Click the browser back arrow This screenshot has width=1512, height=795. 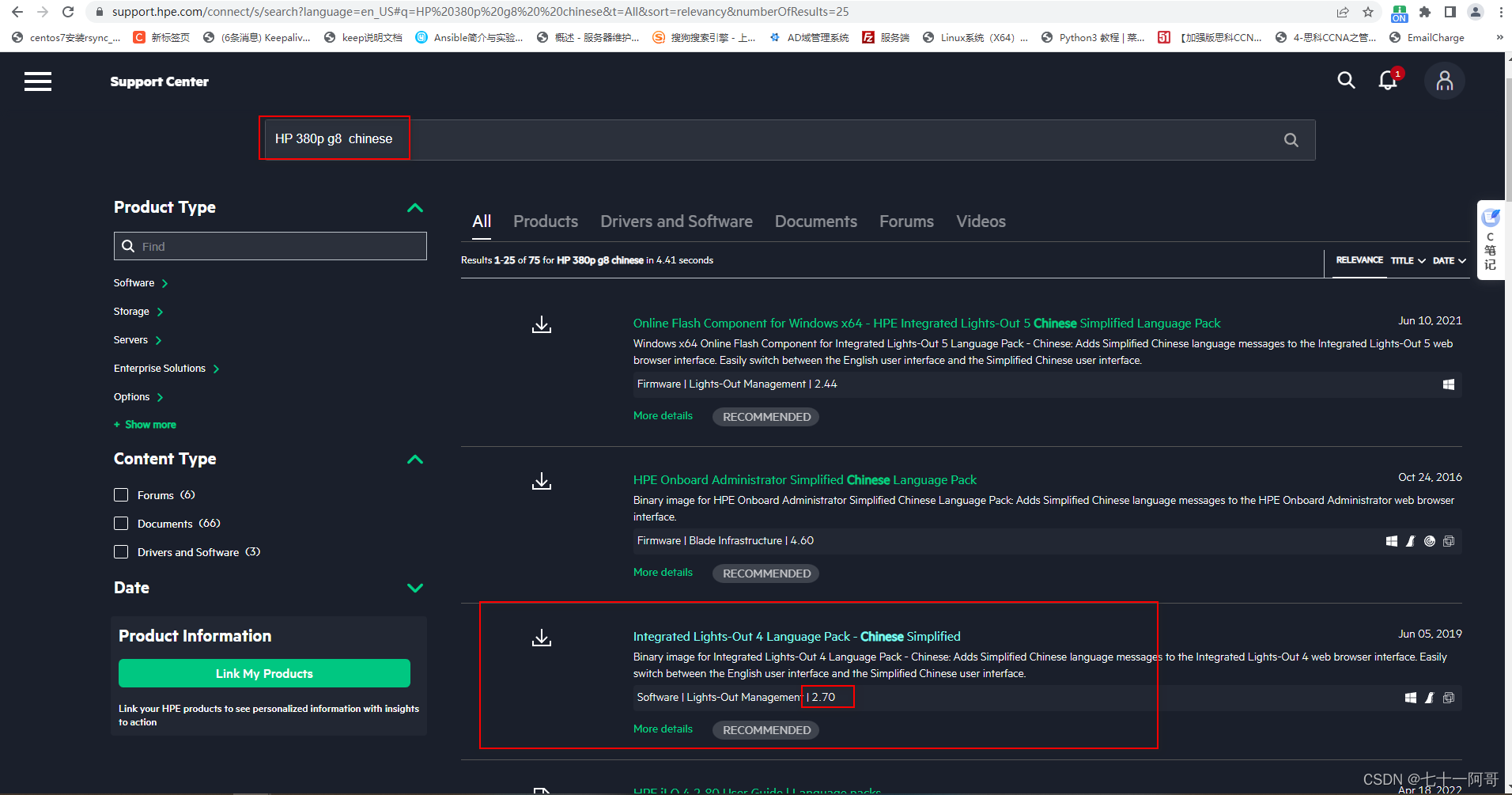pyautogui.click(x=17, y=12)
